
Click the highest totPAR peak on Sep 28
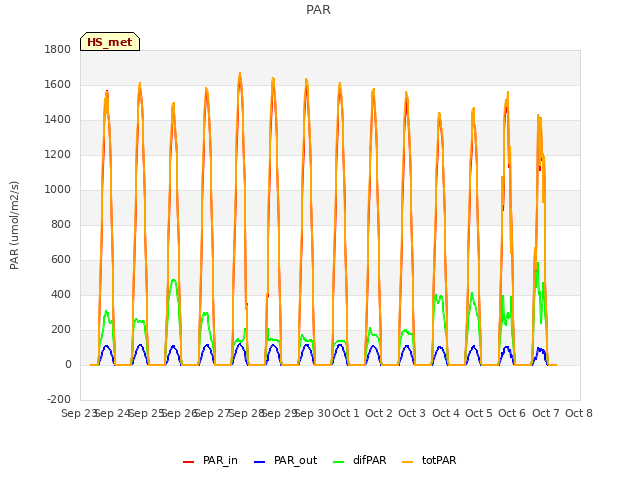(x=240, y=73)
